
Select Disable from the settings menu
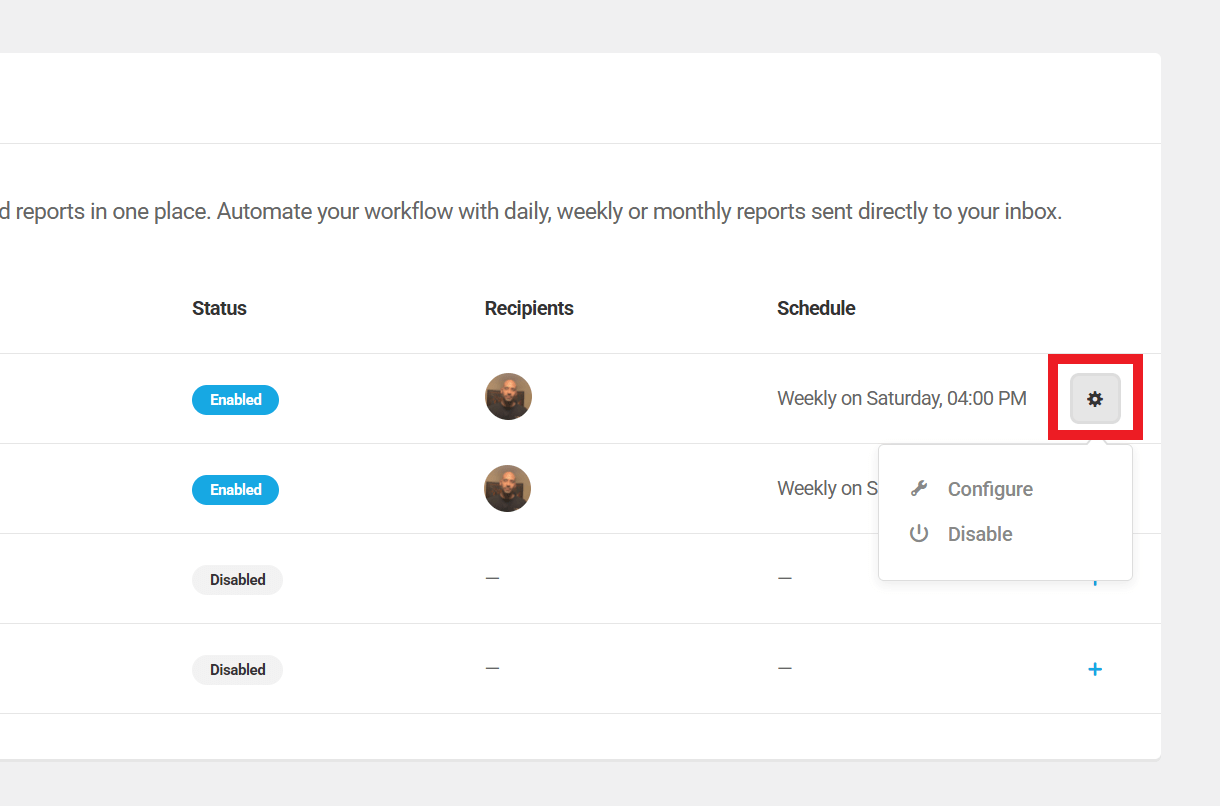(x=980, y=533)
